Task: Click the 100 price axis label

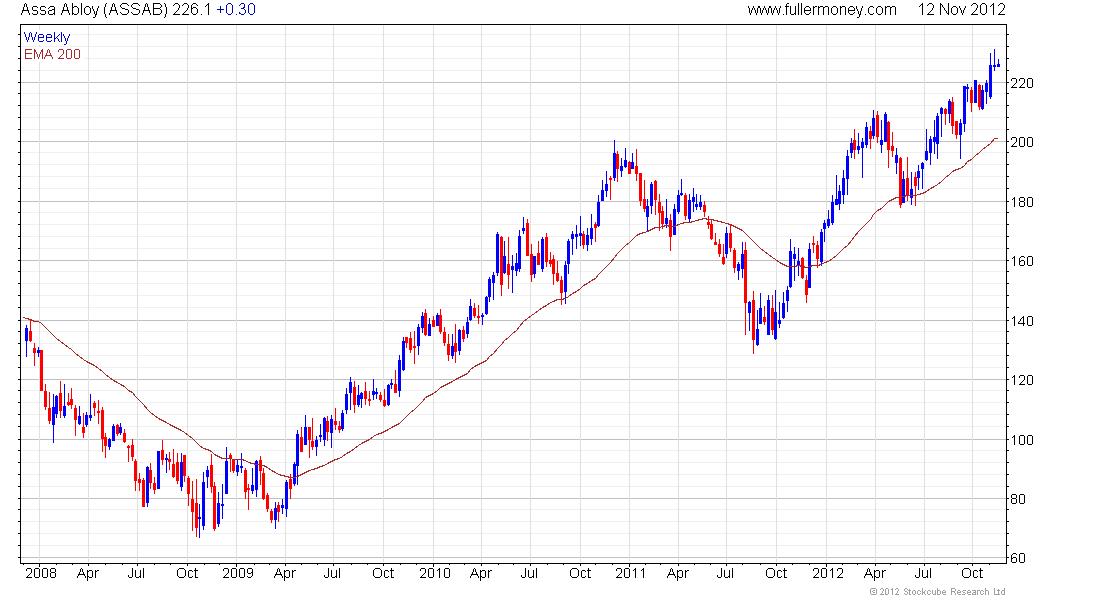Action: [1021, 440]
